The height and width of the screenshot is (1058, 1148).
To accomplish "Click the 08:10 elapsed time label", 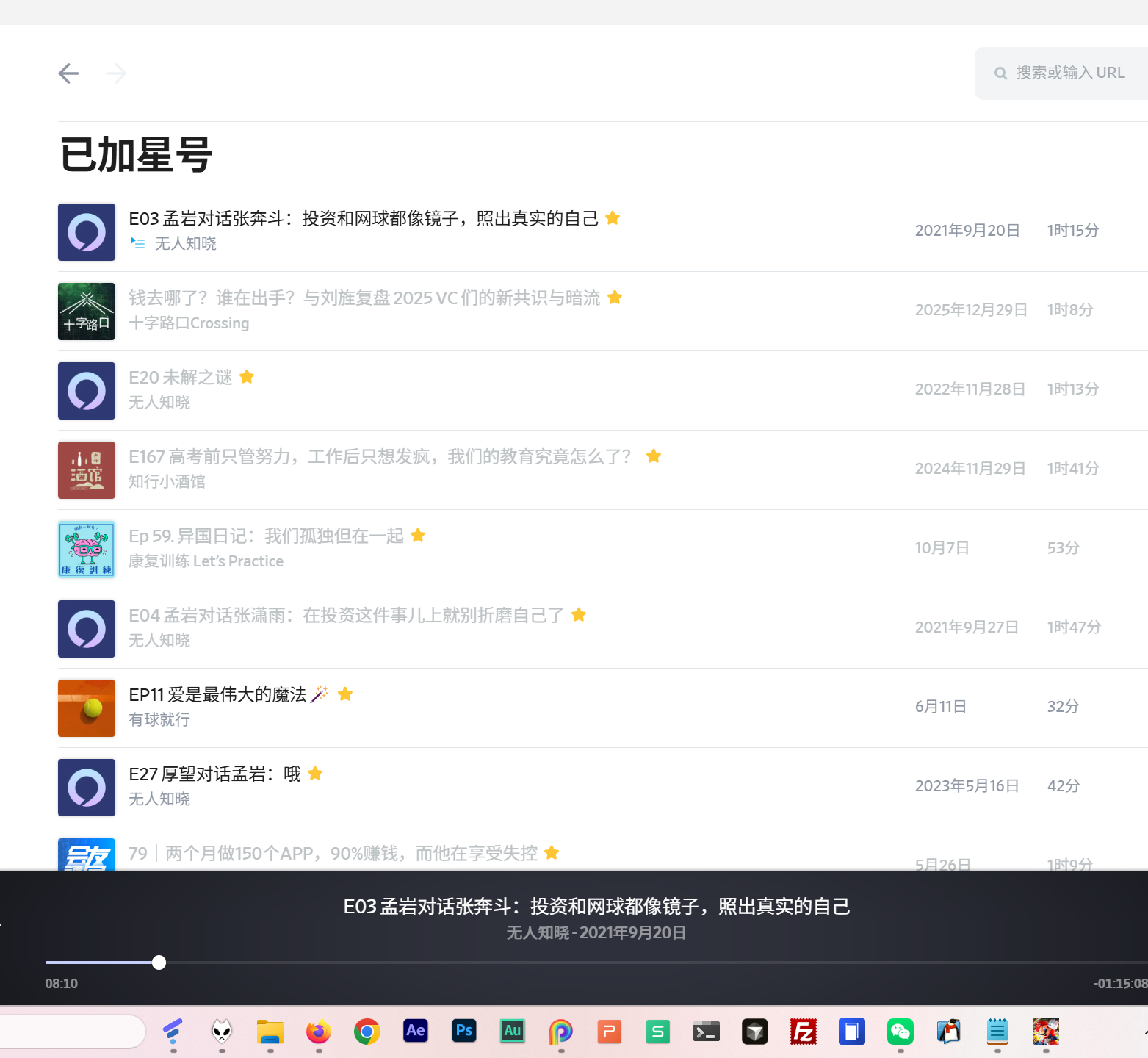I will click(x=62, y=983).
